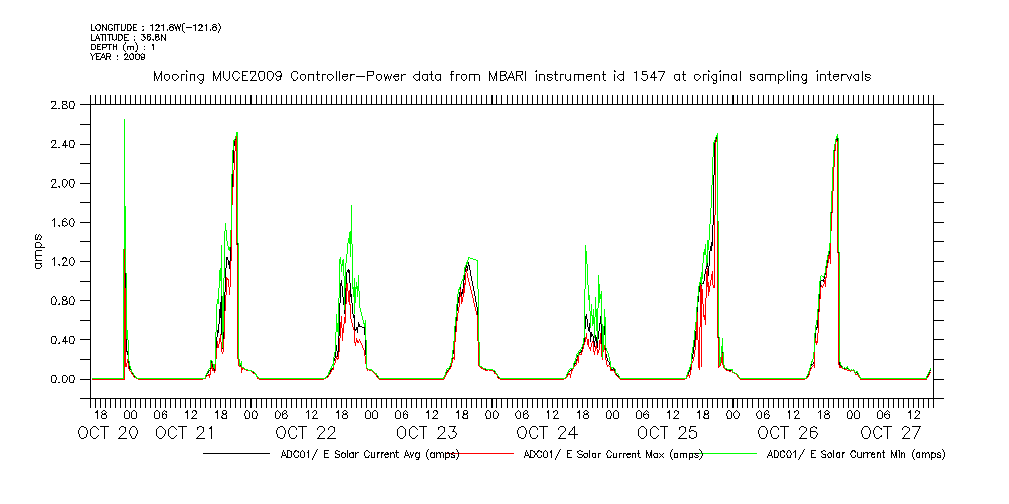Viewport: 1009px width, 504px height.
Task: Select the LONGITUDE metadata line
Action: pos(155,27)
